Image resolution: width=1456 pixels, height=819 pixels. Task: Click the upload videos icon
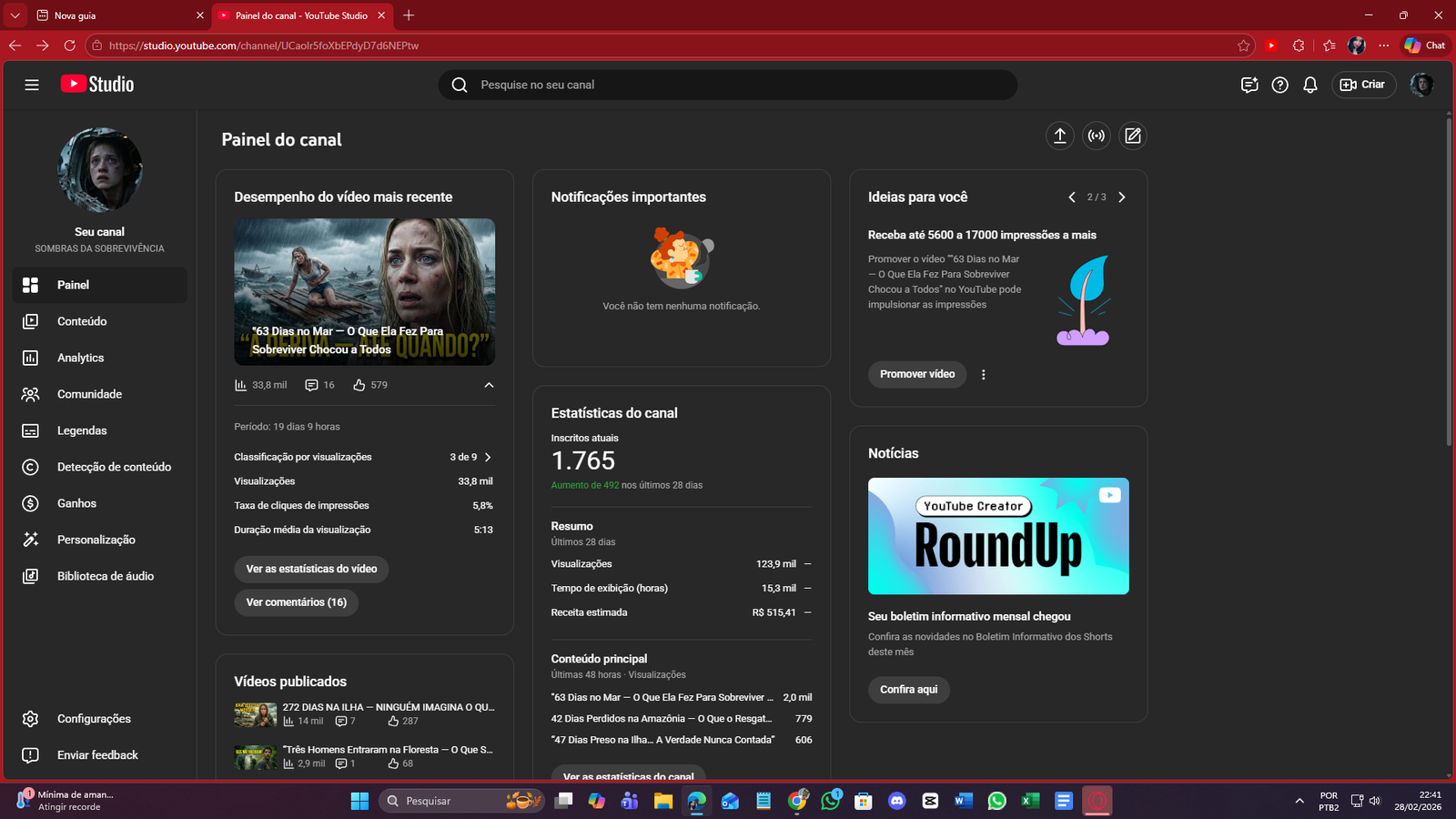pos(1060,136)
